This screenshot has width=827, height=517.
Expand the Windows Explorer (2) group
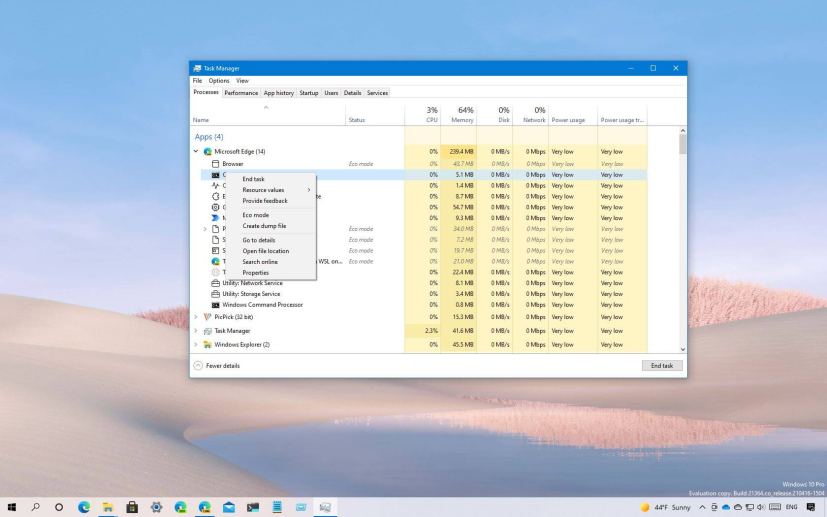click(x=196, y=344)
